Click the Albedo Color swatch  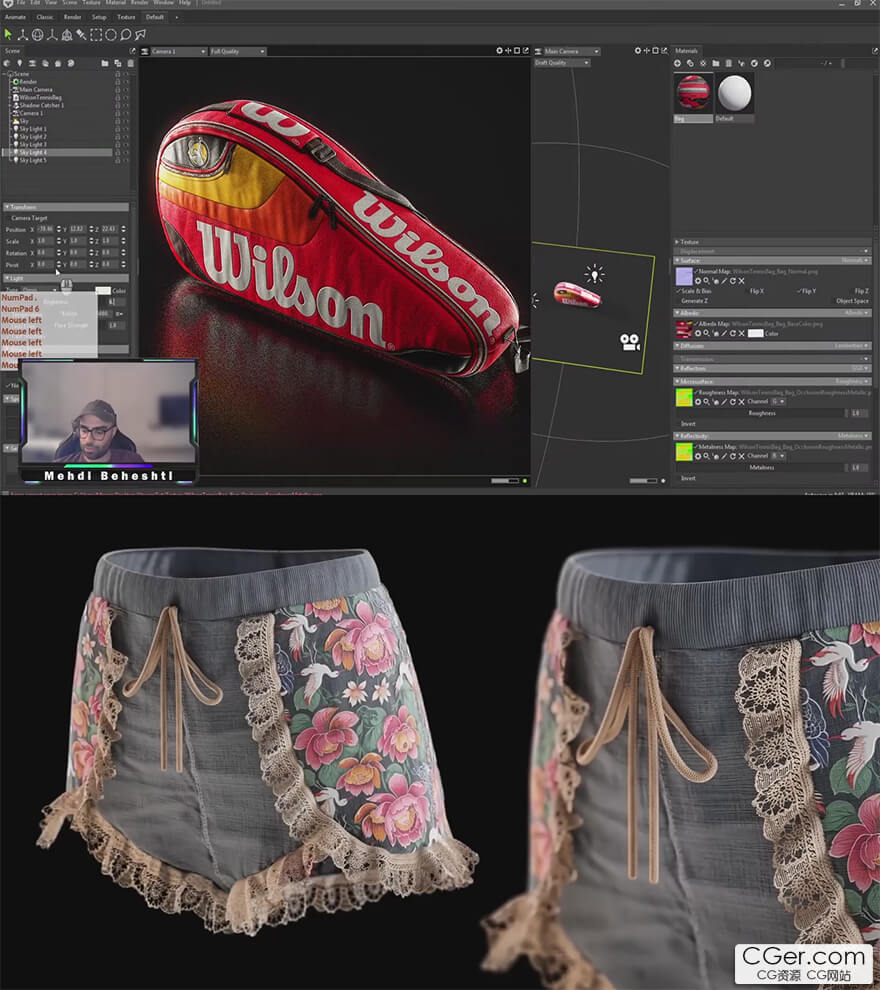point(756,333)
